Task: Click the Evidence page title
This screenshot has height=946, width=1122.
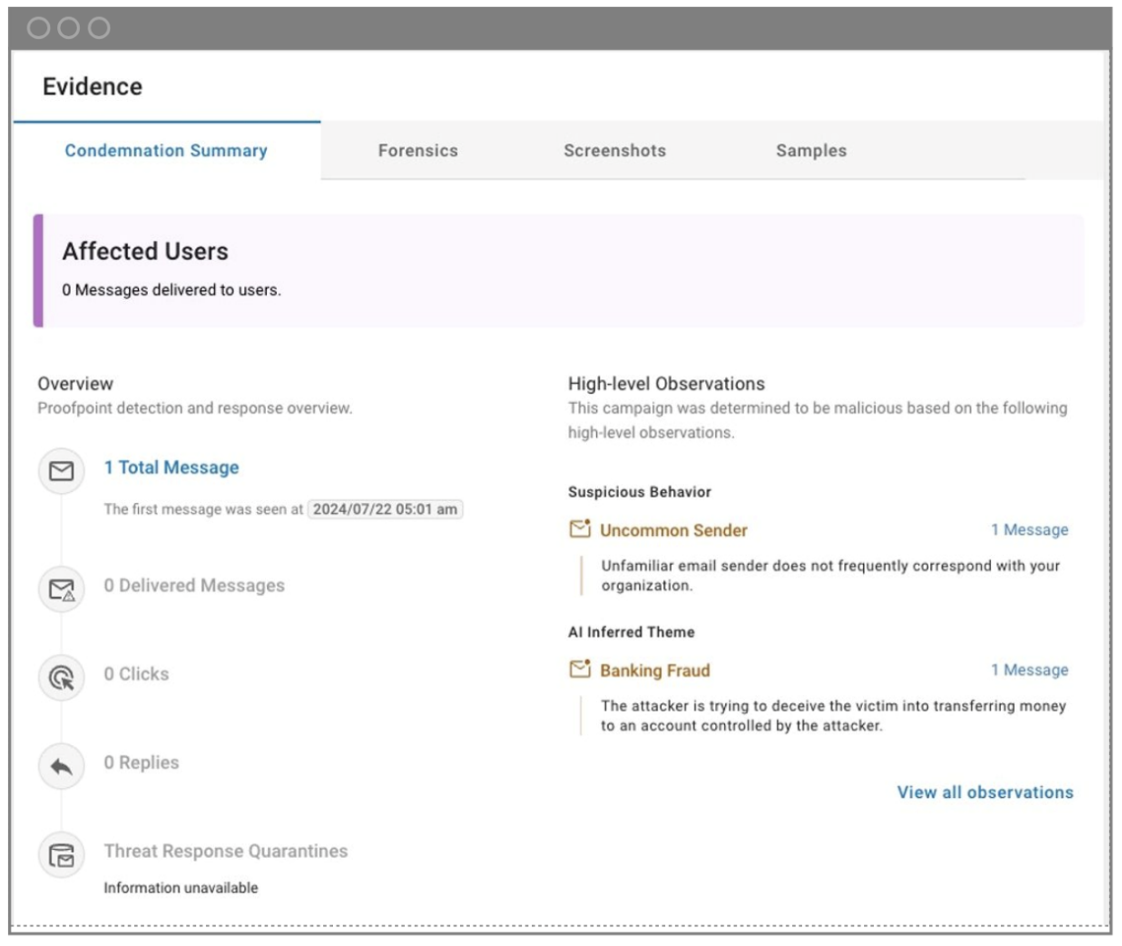Action: [92, 87]
